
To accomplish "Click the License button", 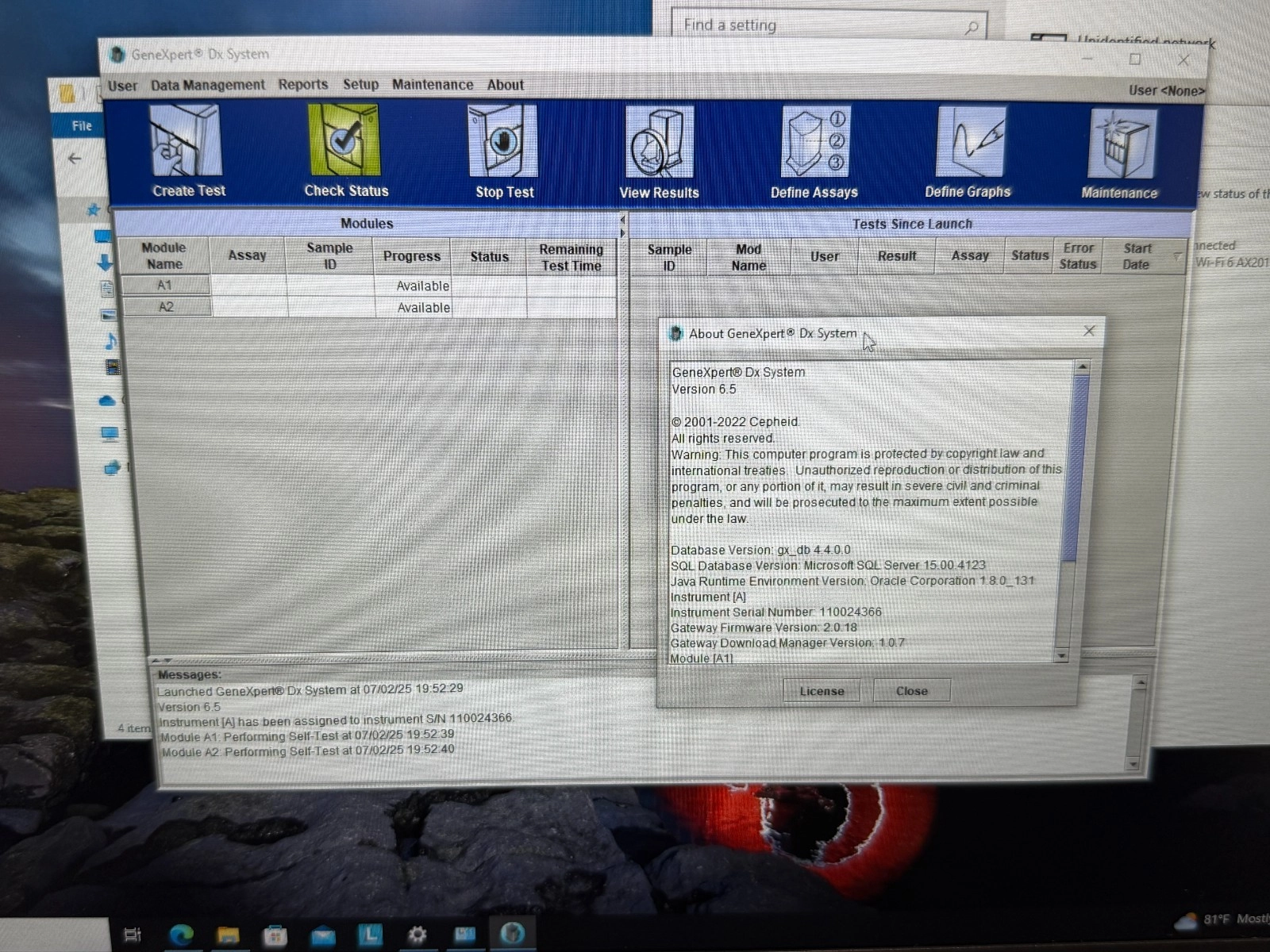I will coord(822,691).
